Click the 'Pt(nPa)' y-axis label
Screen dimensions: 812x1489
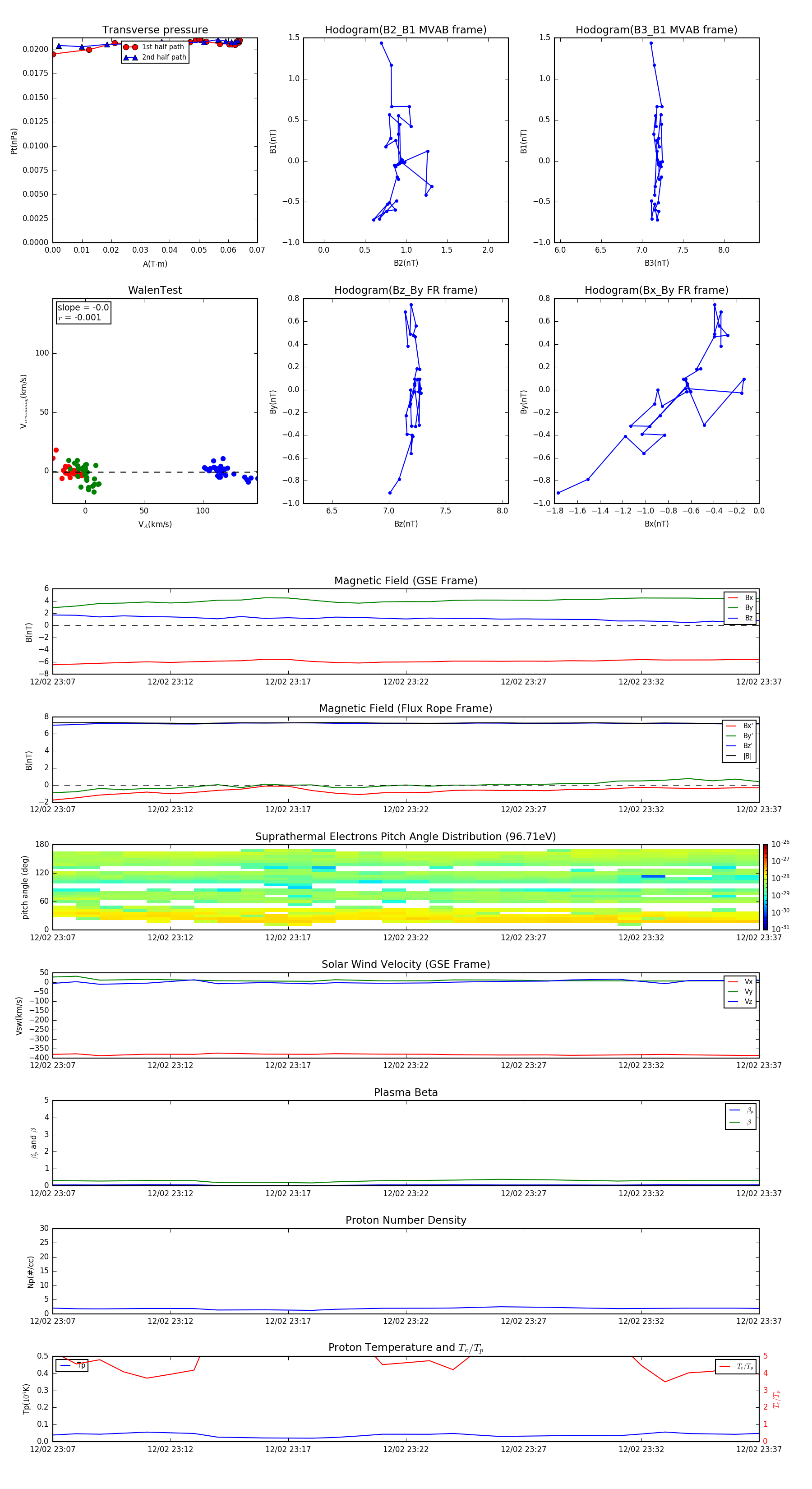14,141
